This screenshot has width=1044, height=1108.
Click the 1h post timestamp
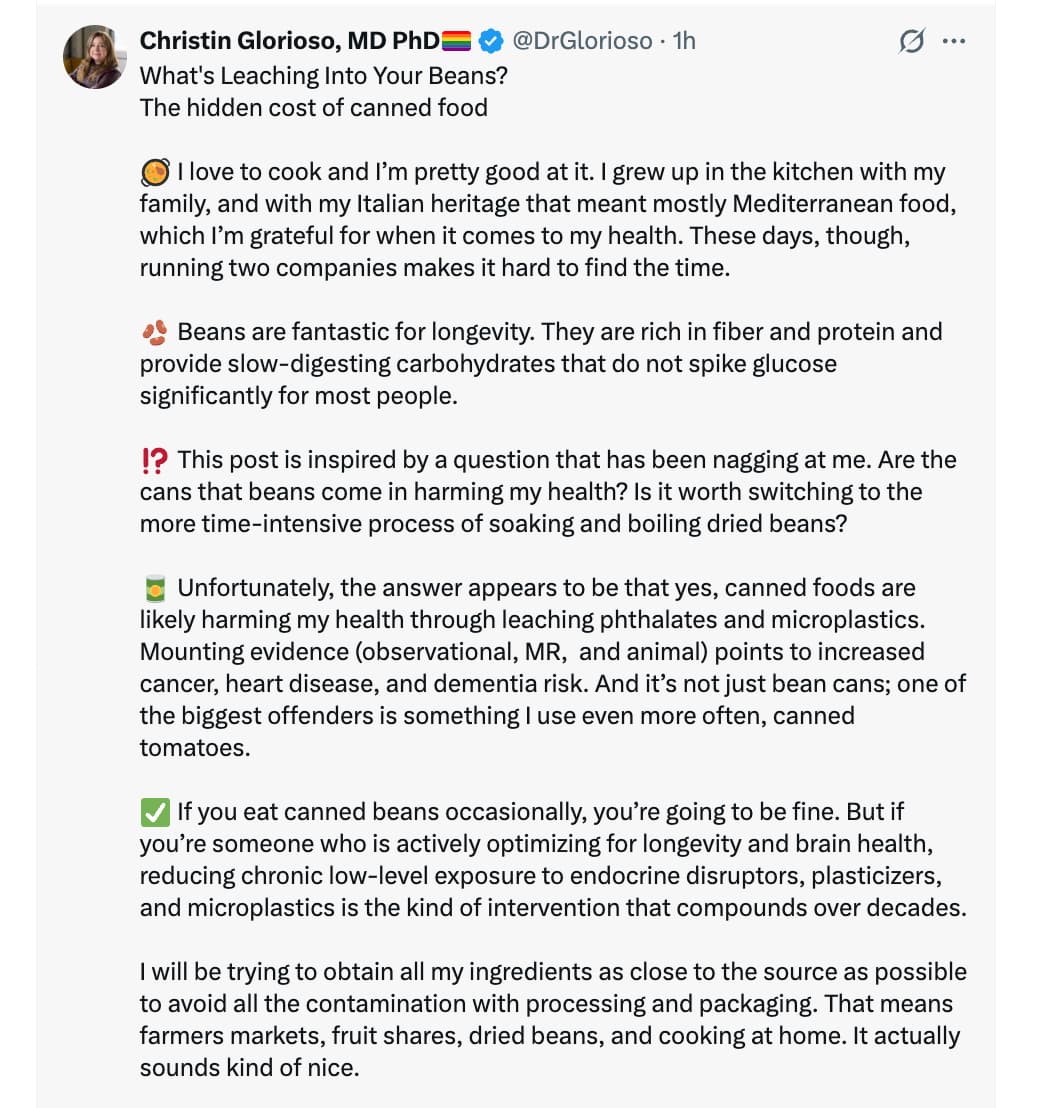click(x=684, y=41)
